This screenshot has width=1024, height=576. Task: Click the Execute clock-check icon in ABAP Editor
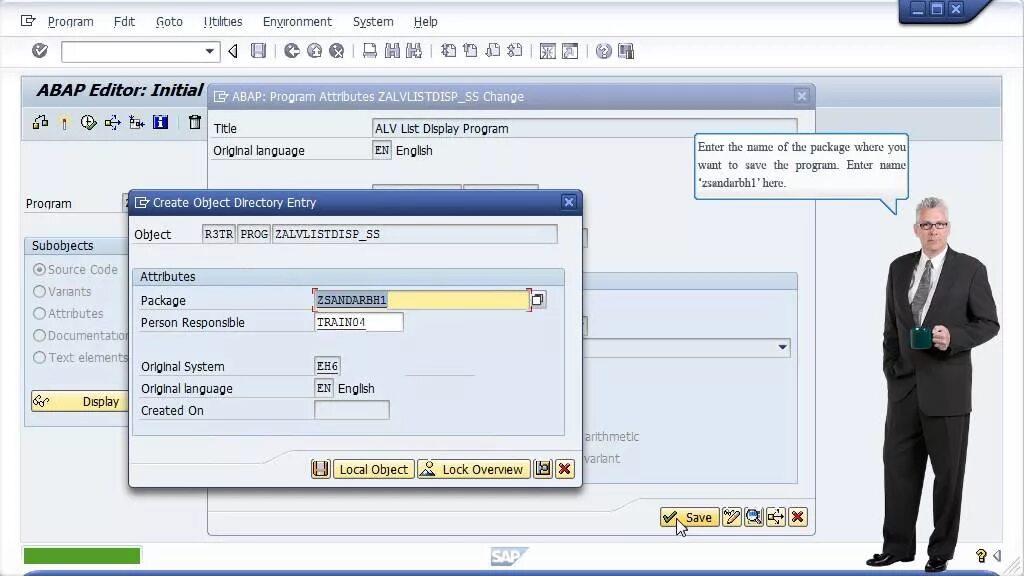[x=88, y=122]
